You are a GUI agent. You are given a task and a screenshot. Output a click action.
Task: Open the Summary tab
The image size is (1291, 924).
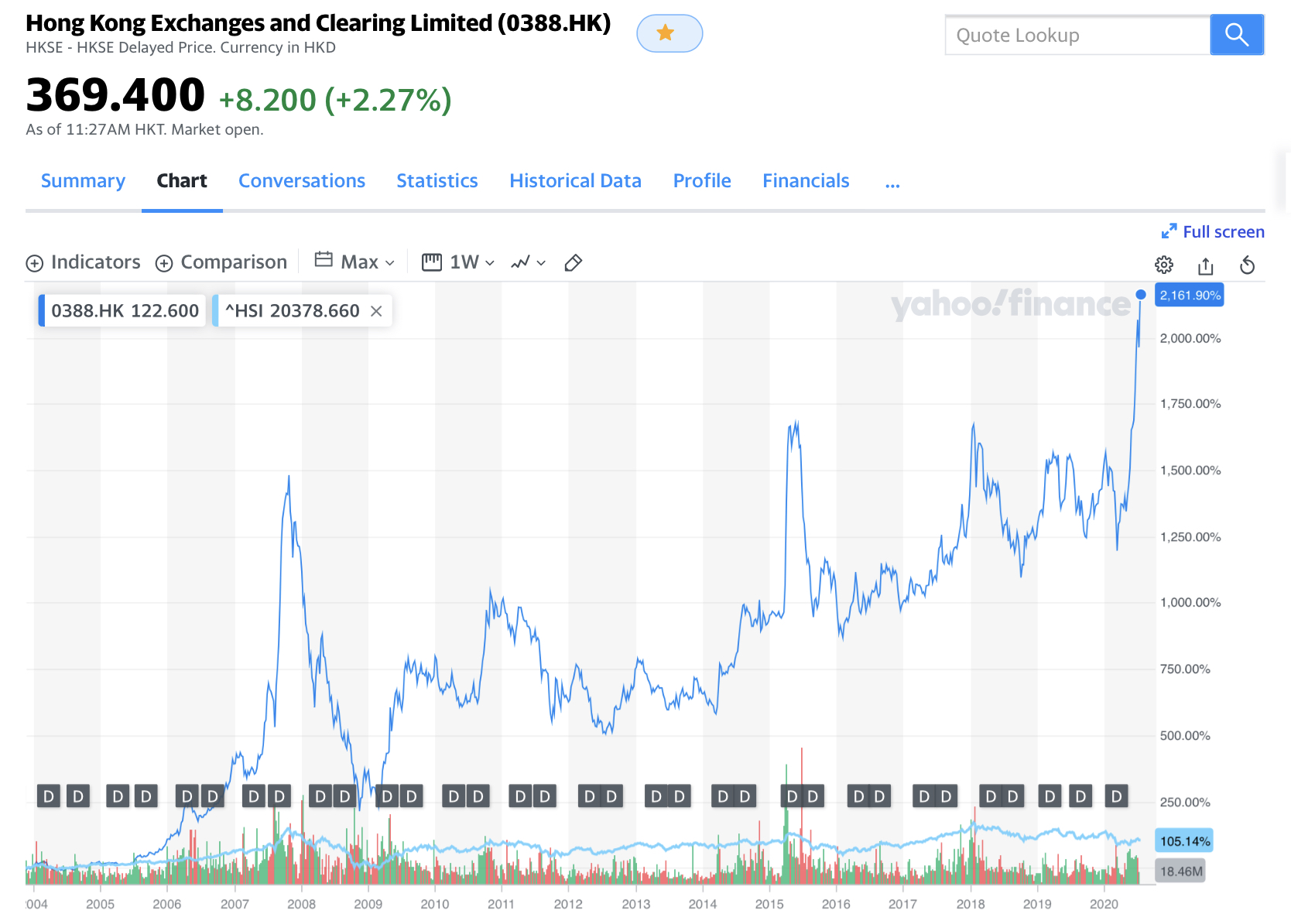click(83, 181)
